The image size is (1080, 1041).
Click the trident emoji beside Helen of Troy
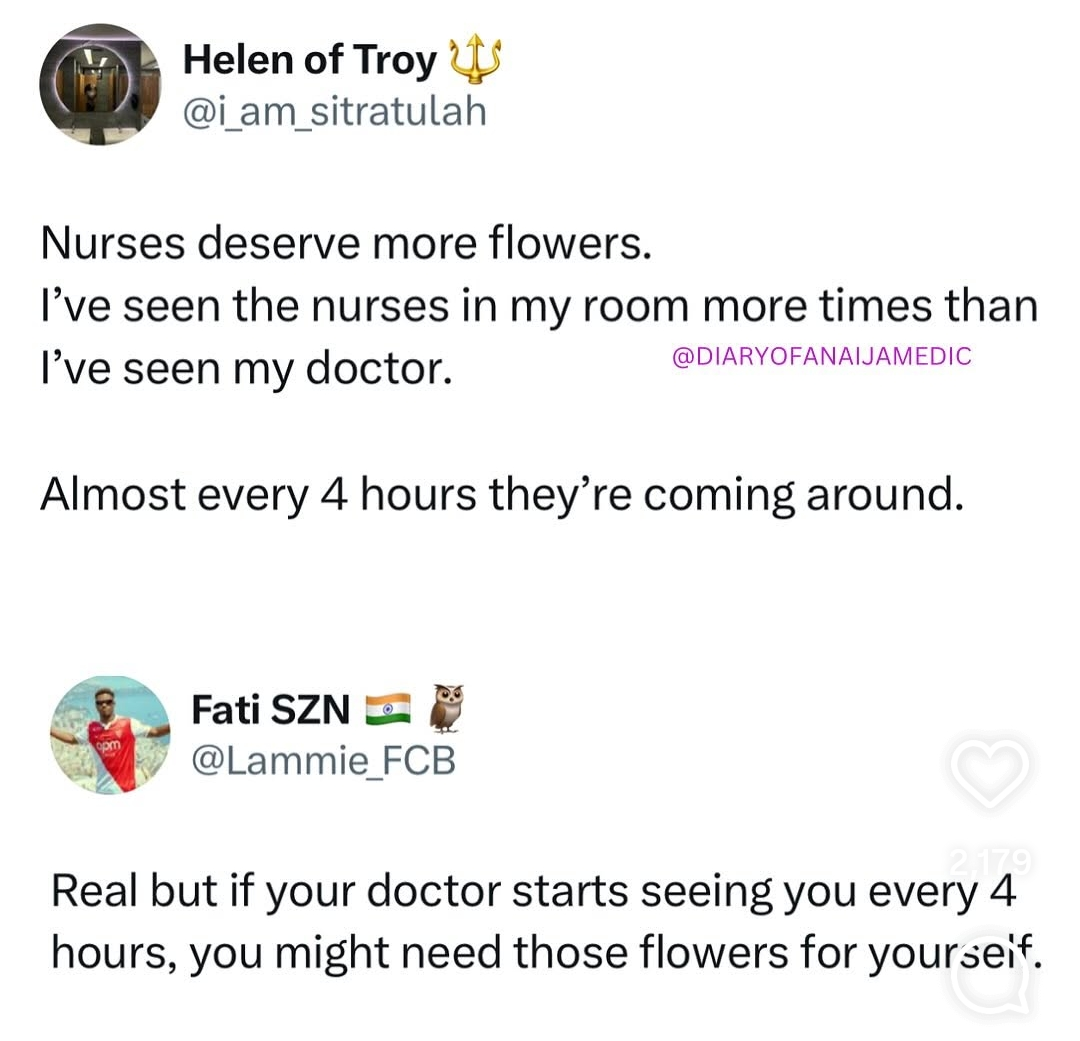(475, 60)
